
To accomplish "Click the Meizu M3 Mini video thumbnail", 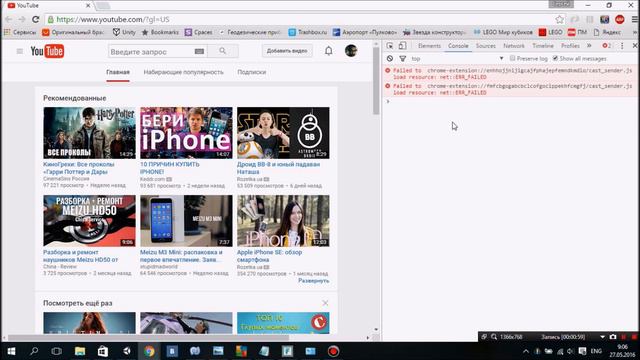I will [186, 221].
